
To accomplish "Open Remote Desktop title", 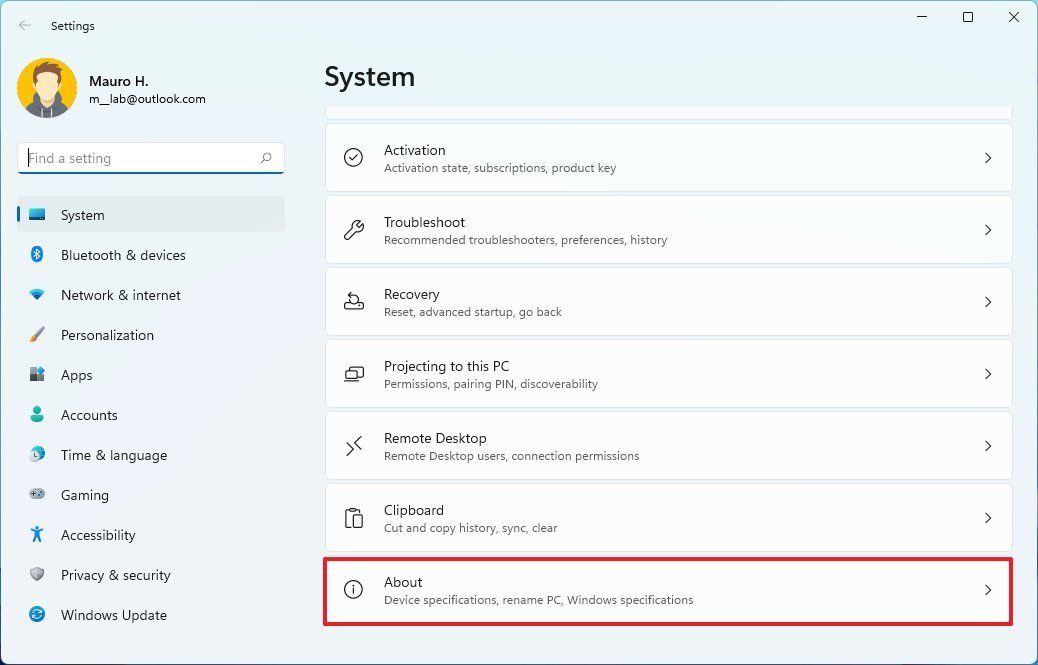I will pos(435,438).
